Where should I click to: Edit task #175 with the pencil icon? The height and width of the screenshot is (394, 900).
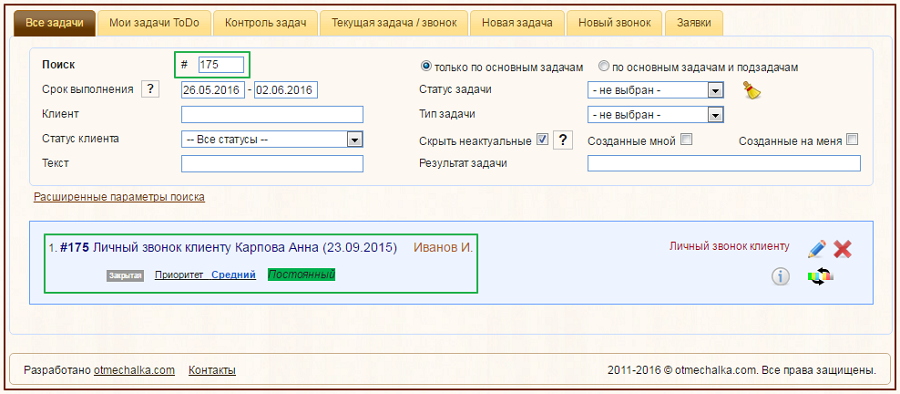[817, 249]
